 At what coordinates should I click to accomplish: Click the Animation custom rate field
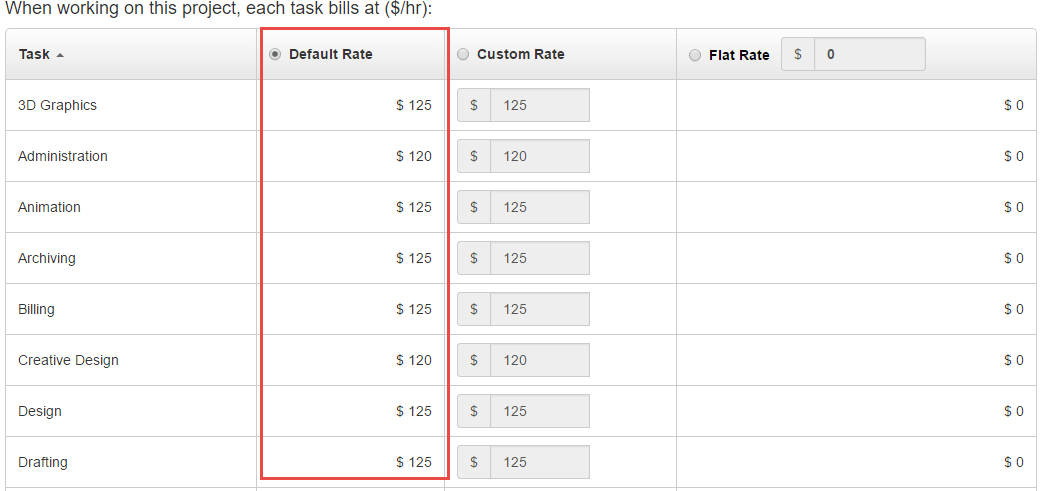[539, 207]
